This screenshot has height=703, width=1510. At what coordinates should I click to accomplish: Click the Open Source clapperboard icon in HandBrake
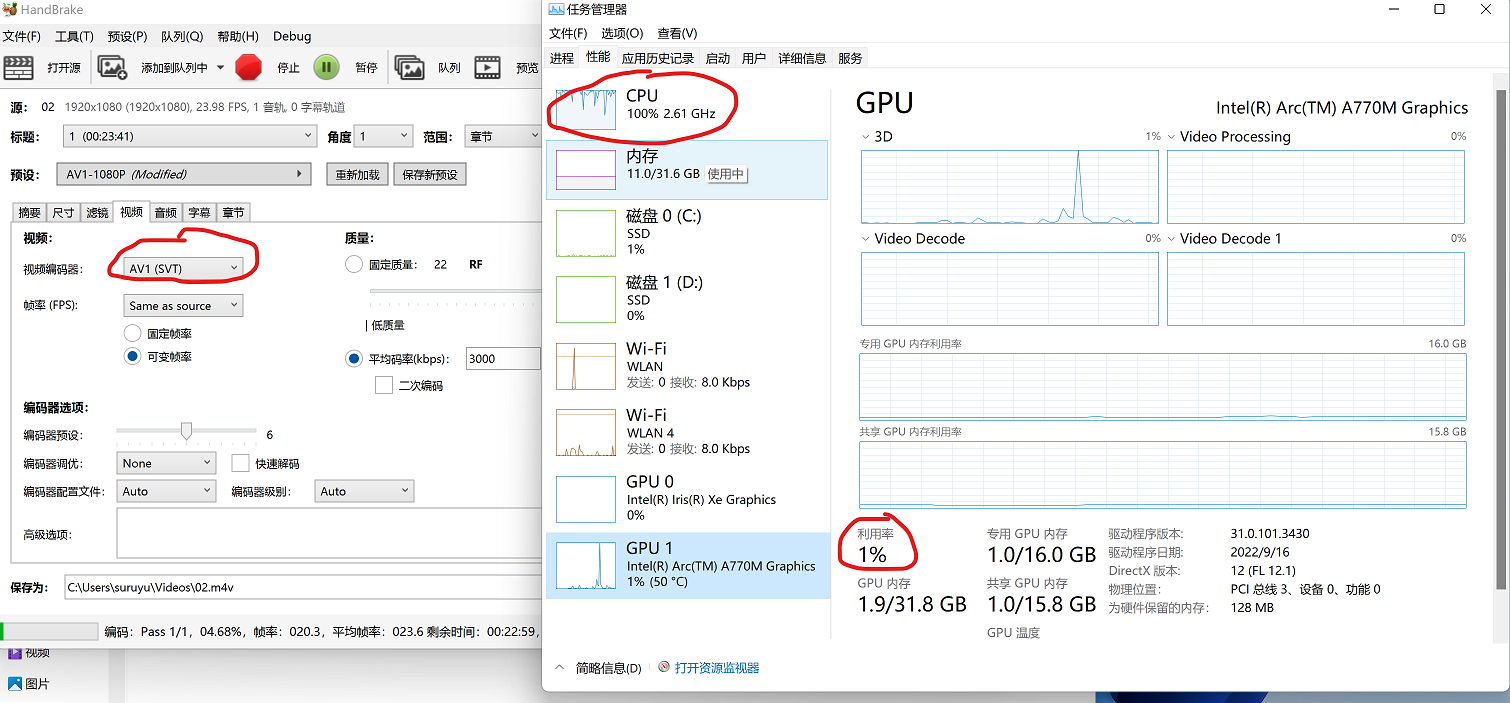click(18, 67)
